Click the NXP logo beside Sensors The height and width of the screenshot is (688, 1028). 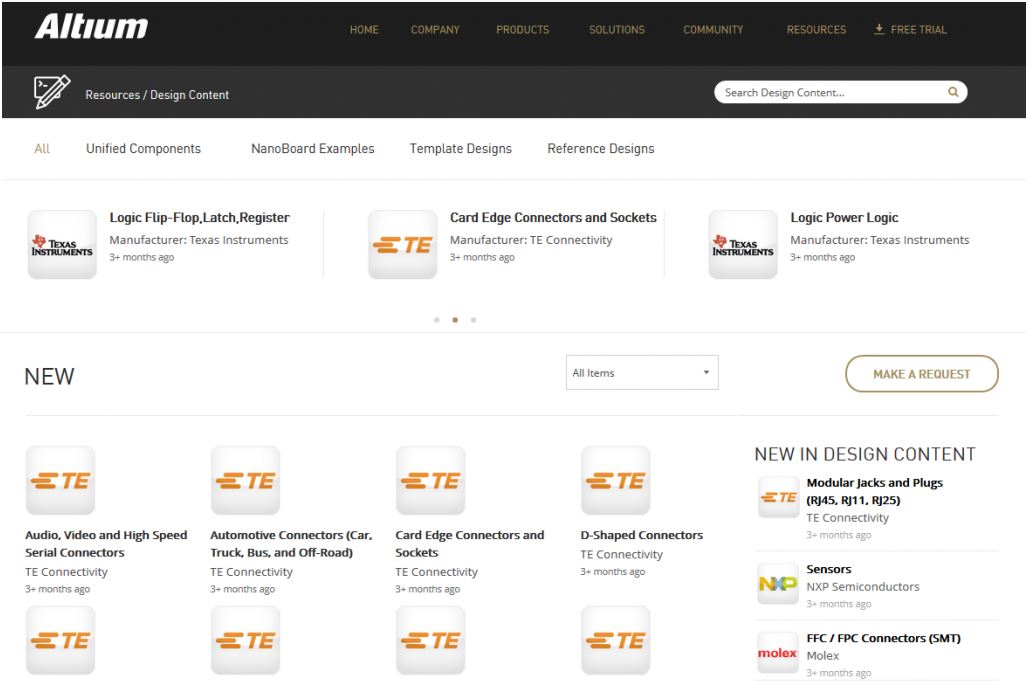pyautogui.click(x=778, y=583)
